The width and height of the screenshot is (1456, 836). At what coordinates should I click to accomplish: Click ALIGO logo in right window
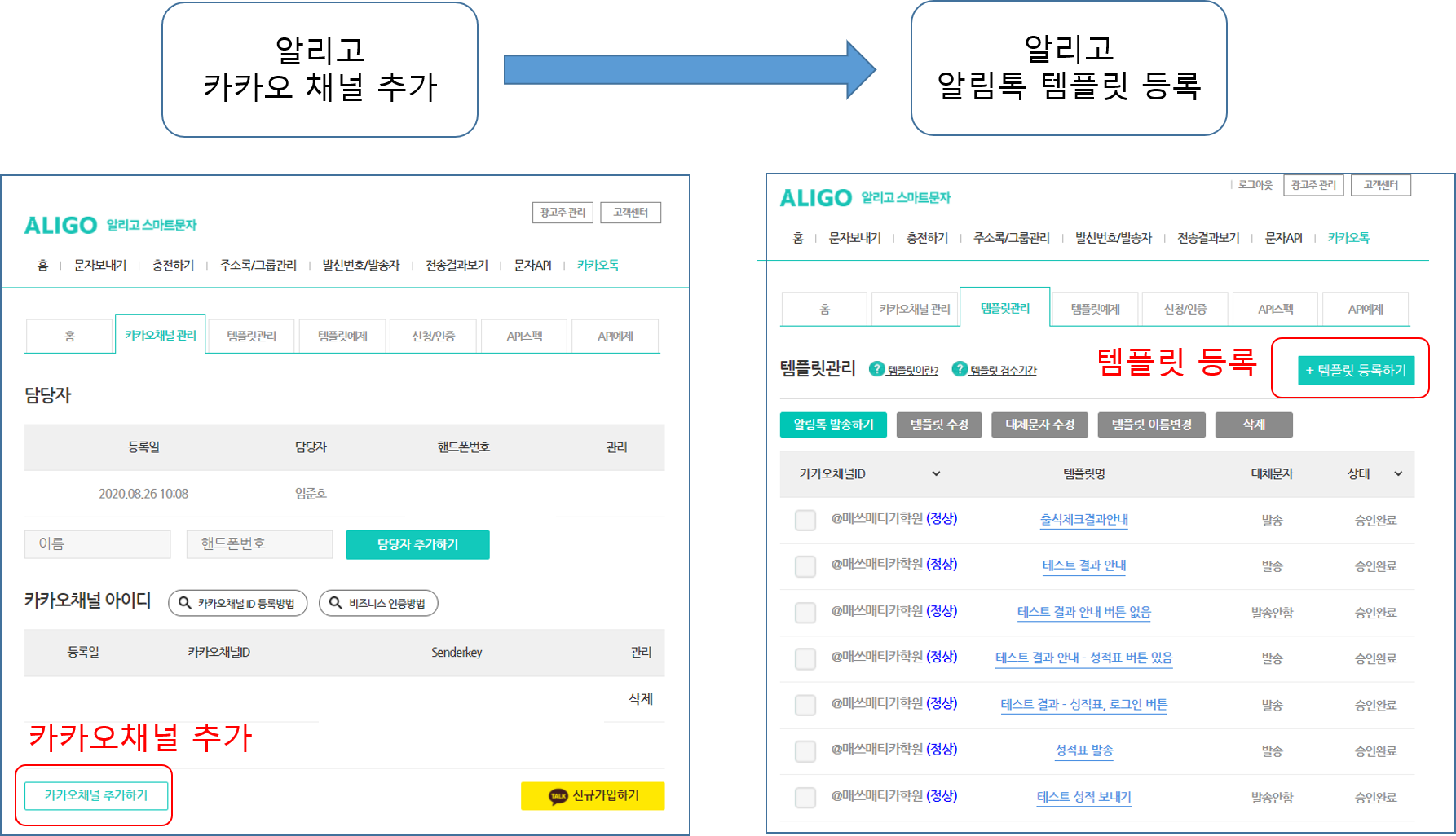click(816, 198)
